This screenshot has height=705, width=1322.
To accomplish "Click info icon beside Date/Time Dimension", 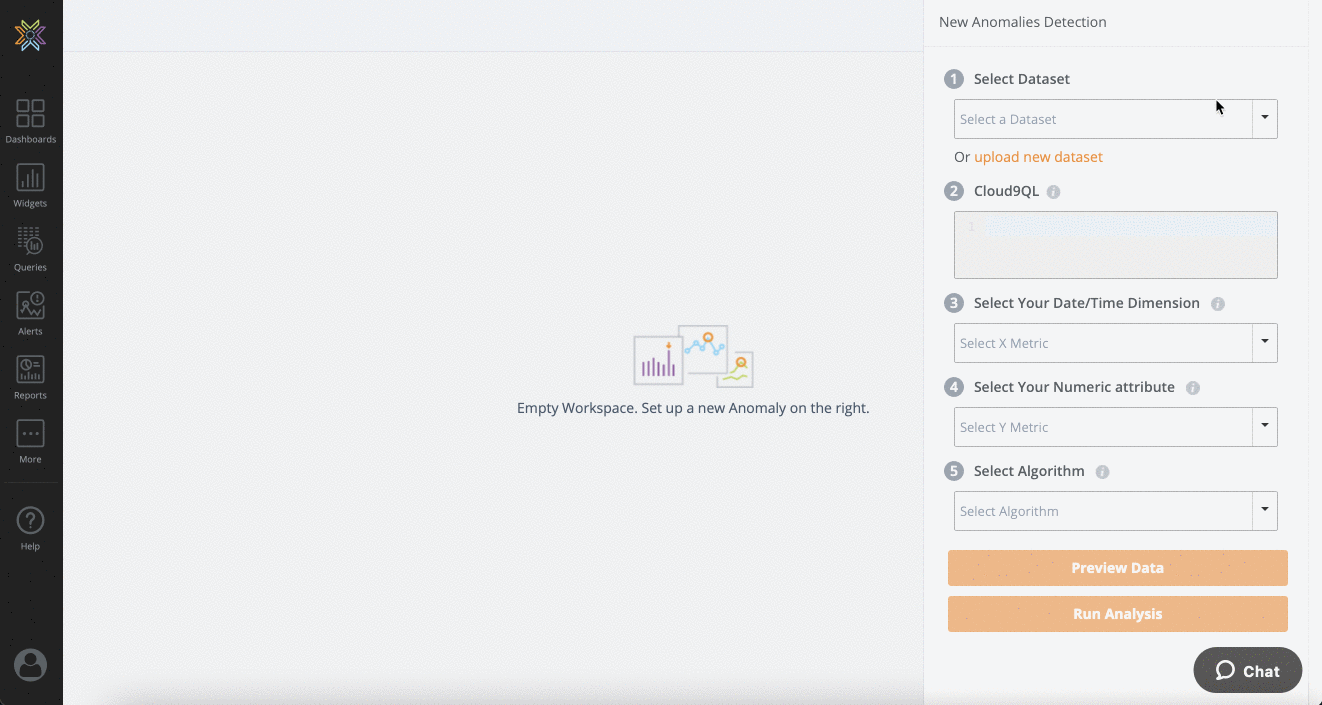I will coord(1217,304).
